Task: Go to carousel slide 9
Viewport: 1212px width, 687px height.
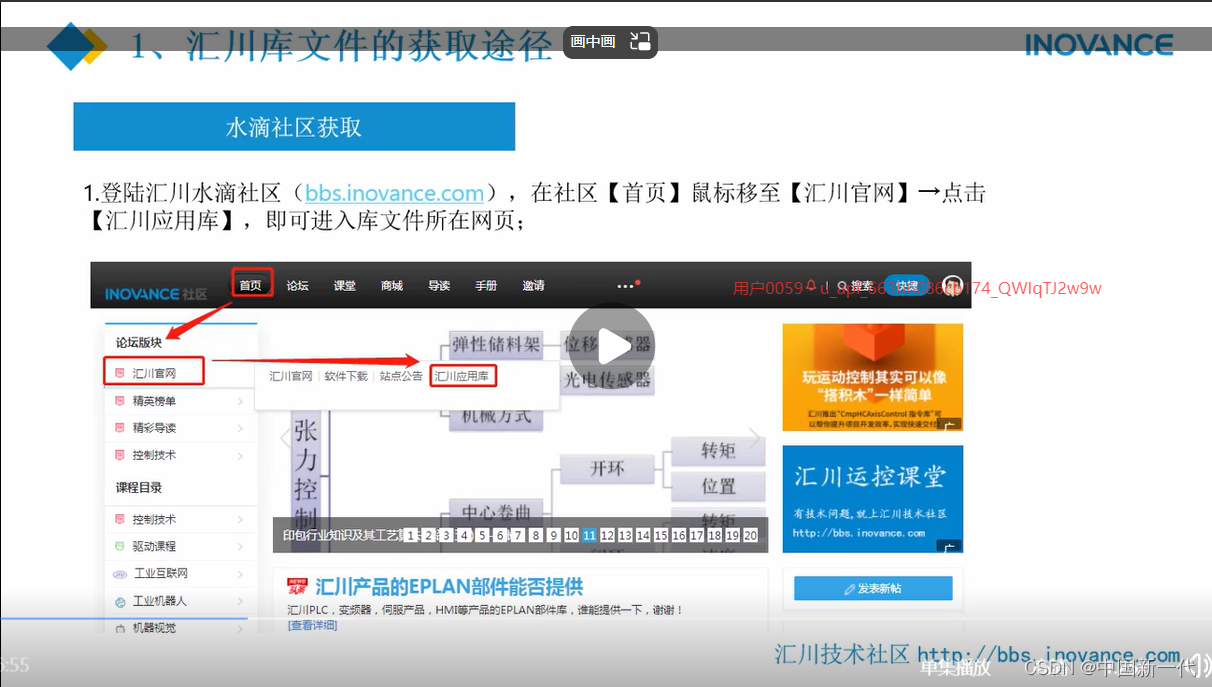Action: tap(553, 535)
